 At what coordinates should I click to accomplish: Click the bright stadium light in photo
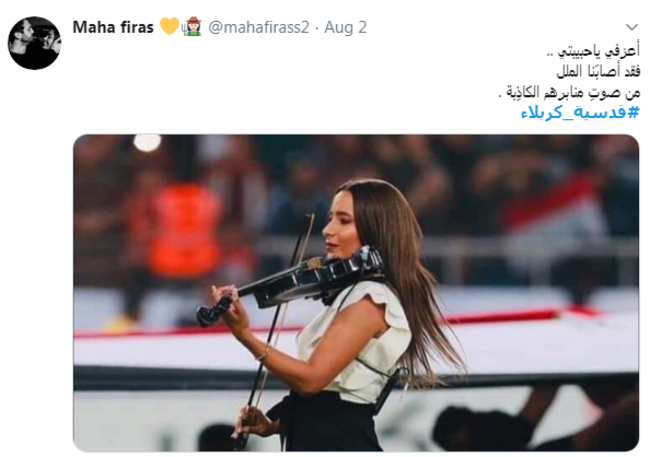click(x=147, y=142)
